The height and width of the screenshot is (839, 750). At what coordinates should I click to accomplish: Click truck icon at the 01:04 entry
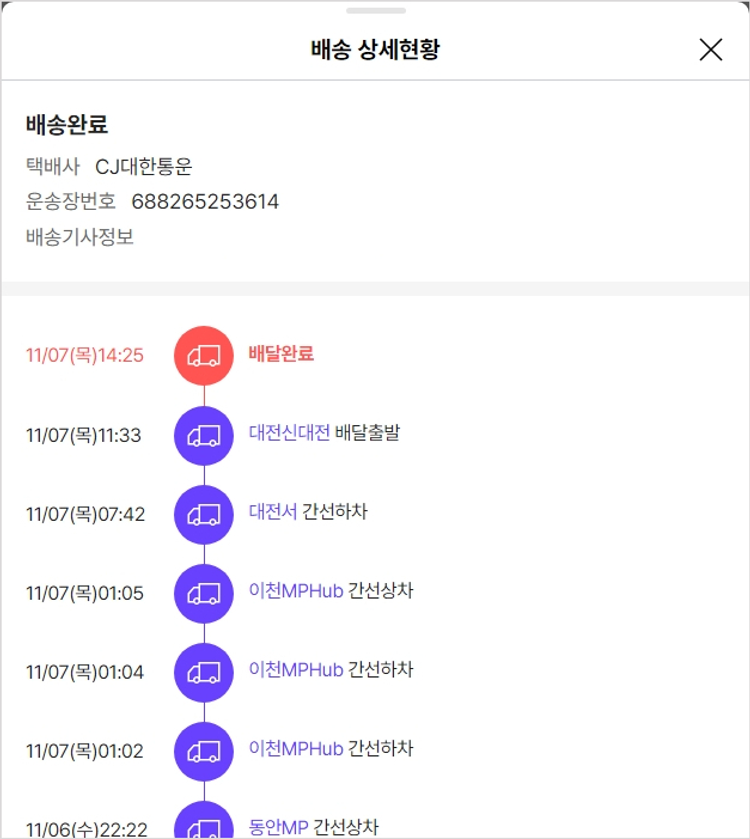(204, 672)
